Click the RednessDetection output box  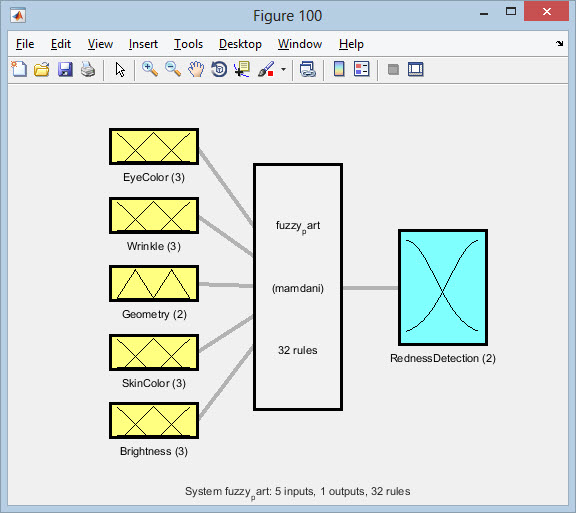(x=443, y=287)
